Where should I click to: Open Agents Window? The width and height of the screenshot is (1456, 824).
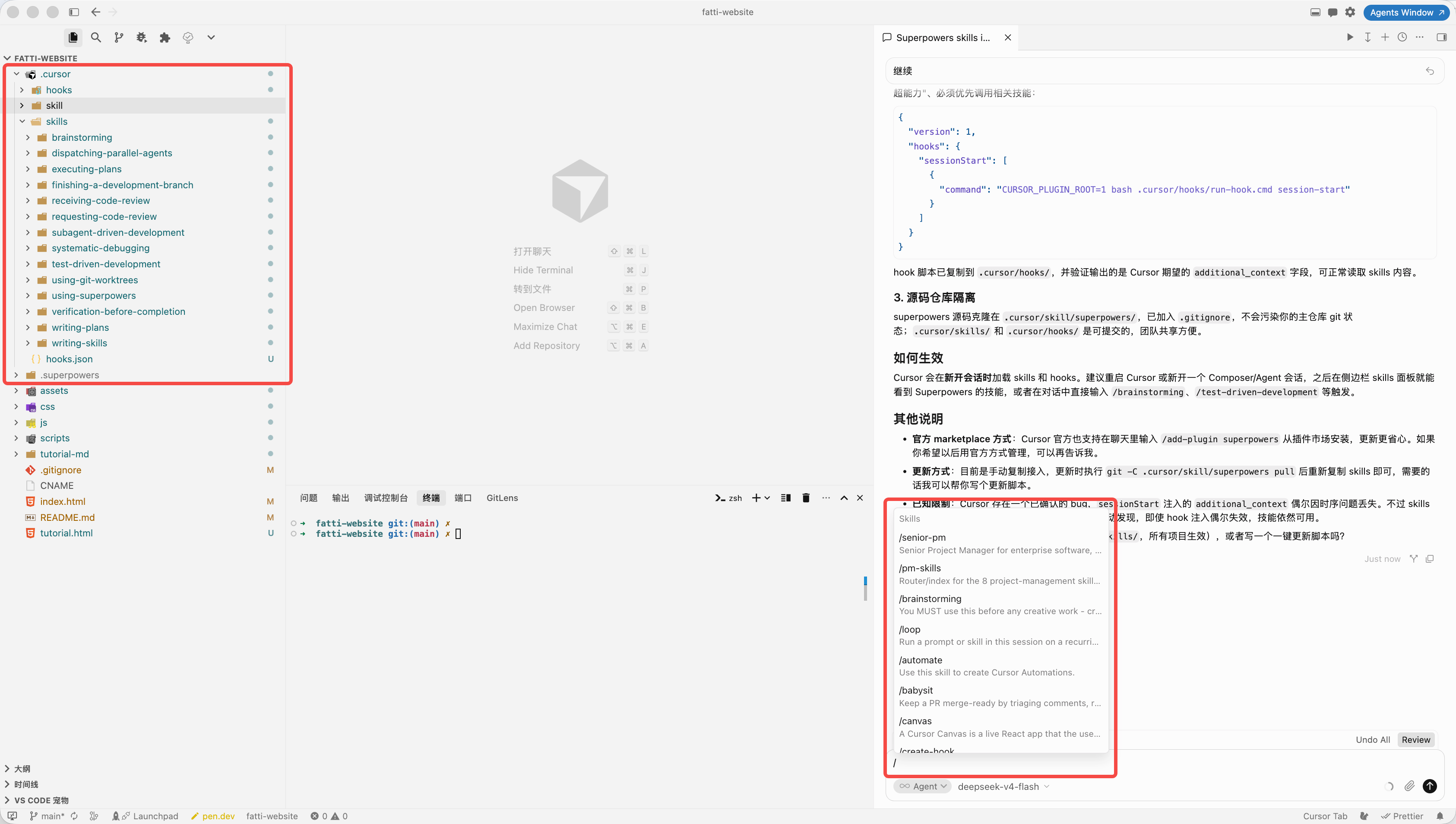click(x=1406, y=12)
